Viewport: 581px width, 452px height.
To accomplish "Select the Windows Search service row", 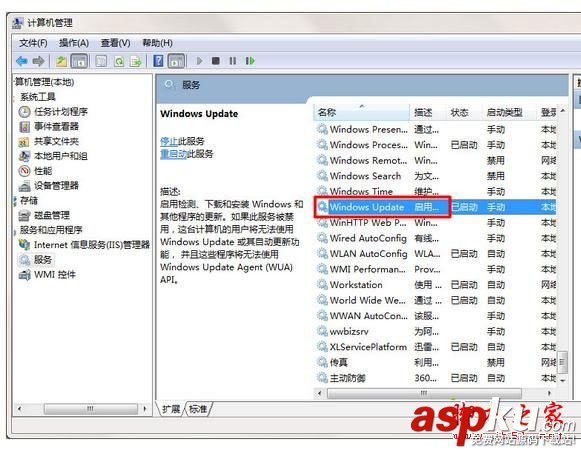I will tap(436, 176).
